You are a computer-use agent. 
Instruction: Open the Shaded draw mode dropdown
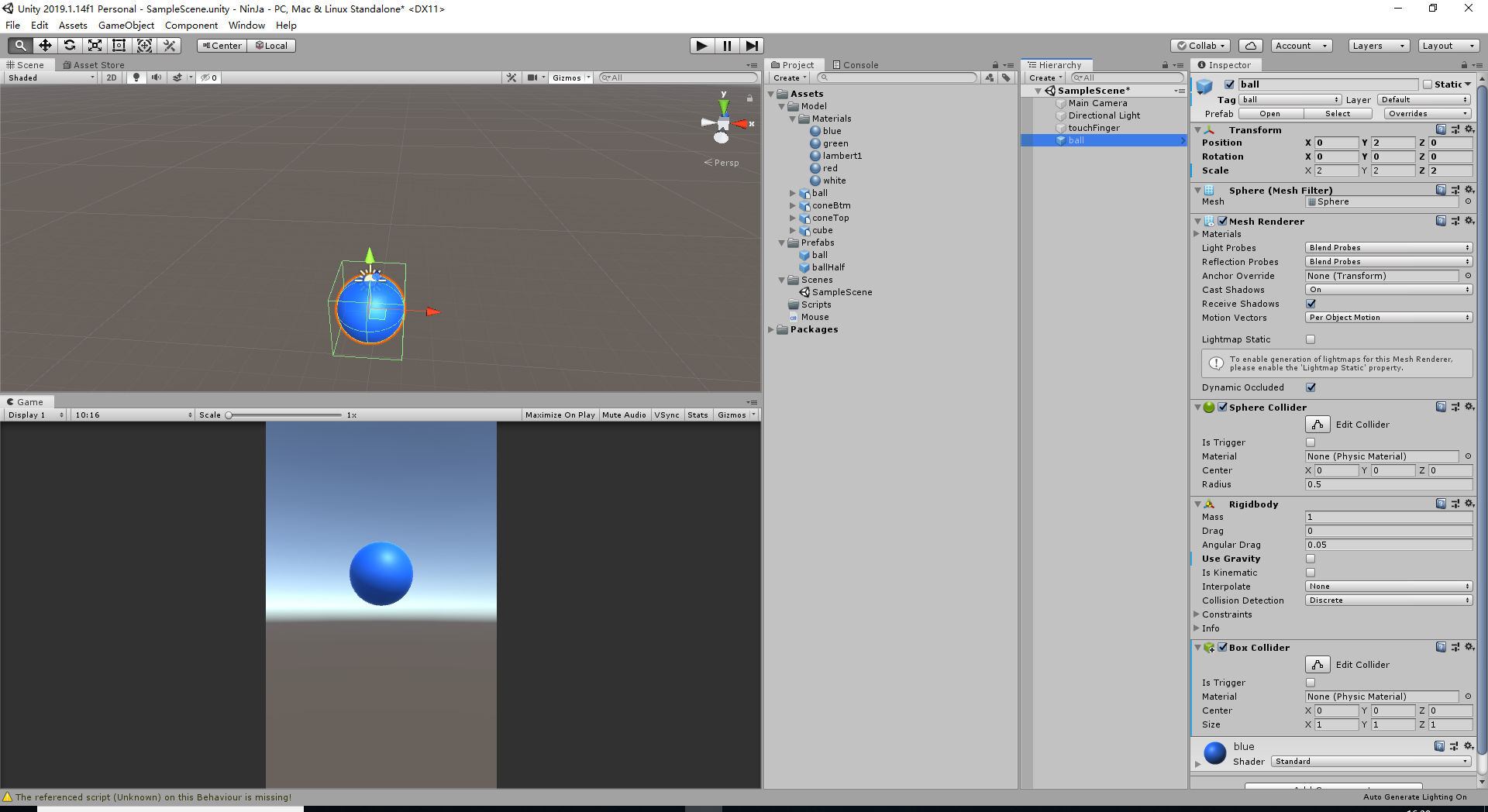coord(51,77)
